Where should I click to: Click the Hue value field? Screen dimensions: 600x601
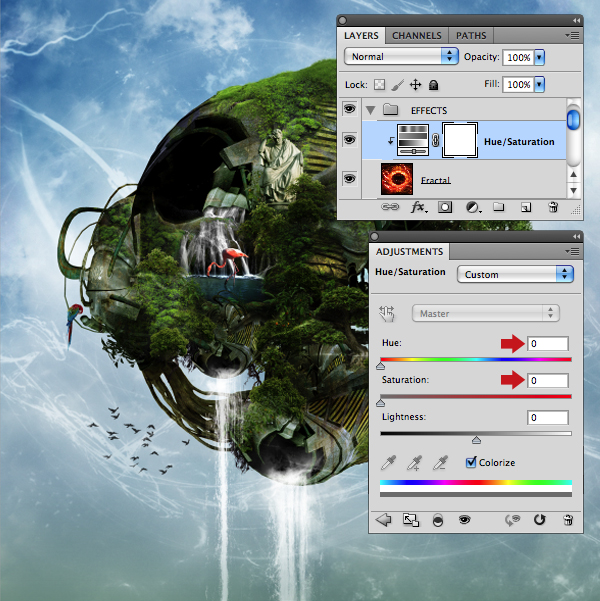tap(547, 343)
